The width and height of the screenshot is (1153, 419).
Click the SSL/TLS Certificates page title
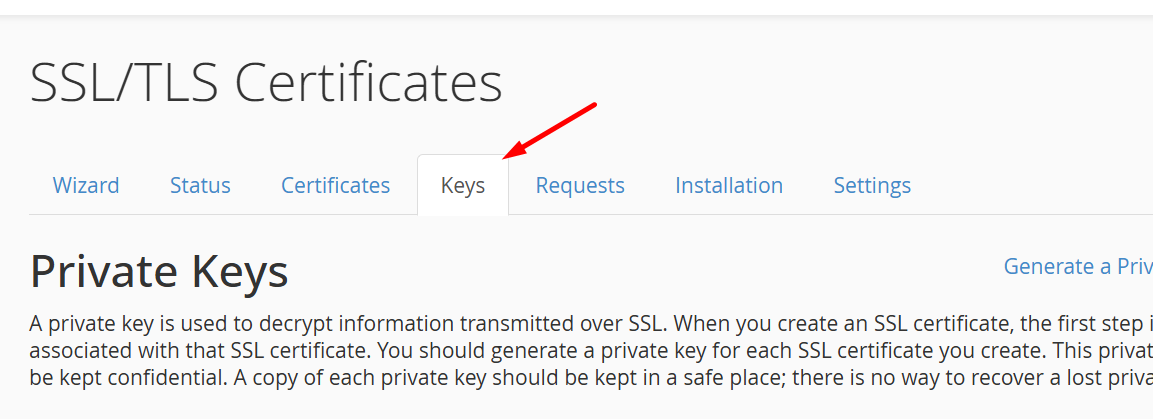[x=266, y=83]
